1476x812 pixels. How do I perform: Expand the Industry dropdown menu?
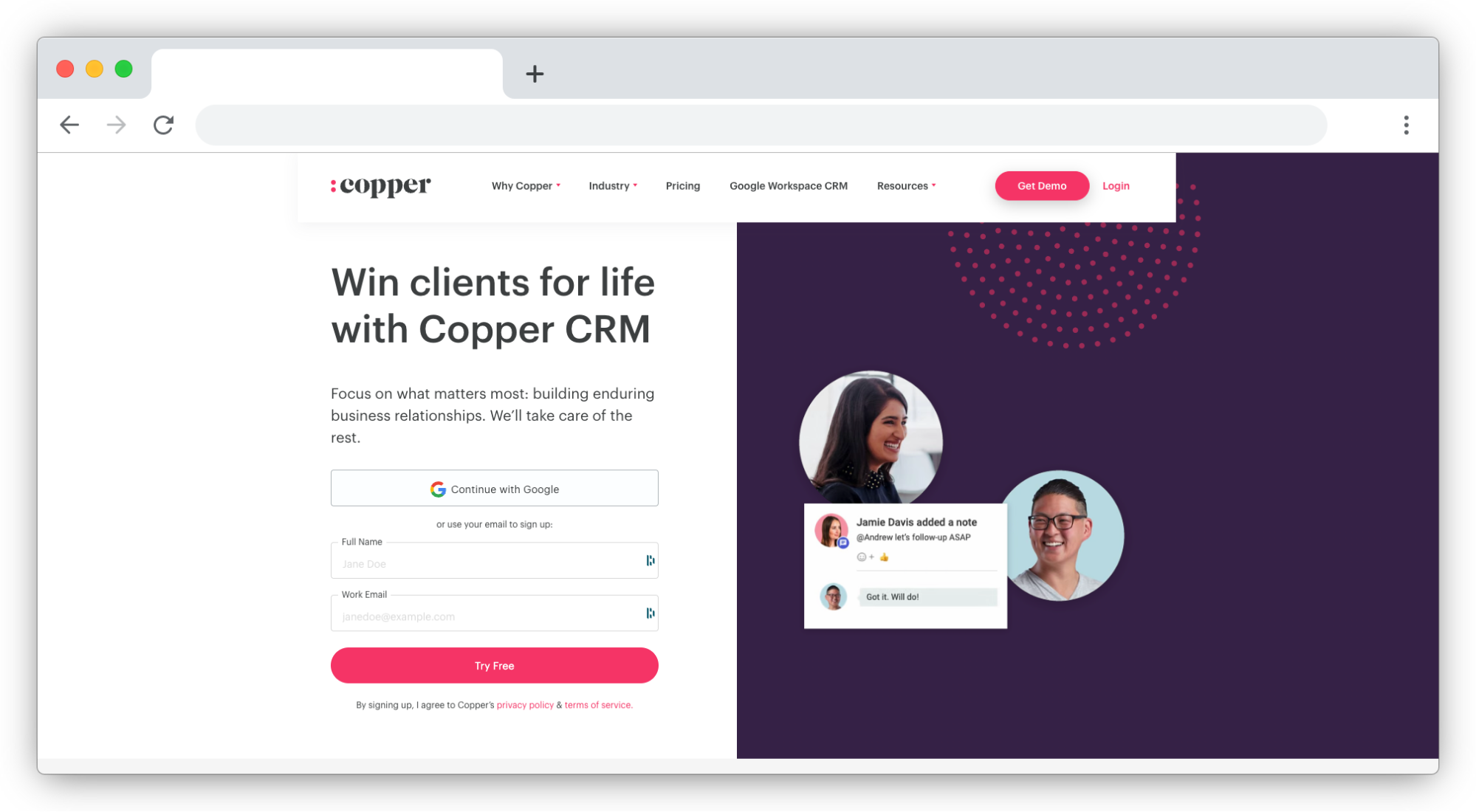(x=612, y=186)
